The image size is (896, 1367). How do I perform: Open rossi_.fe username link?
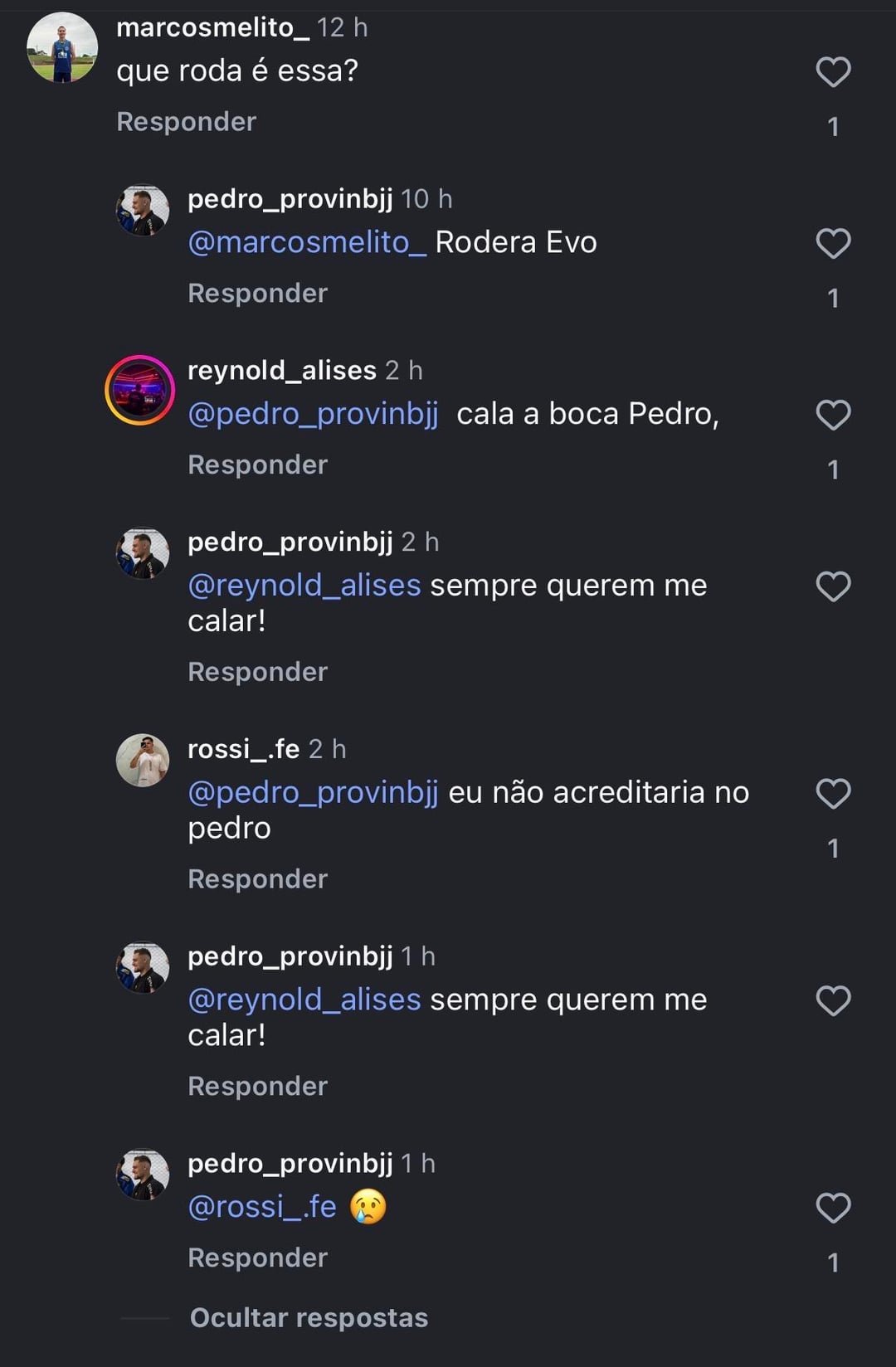pos(243,750)
